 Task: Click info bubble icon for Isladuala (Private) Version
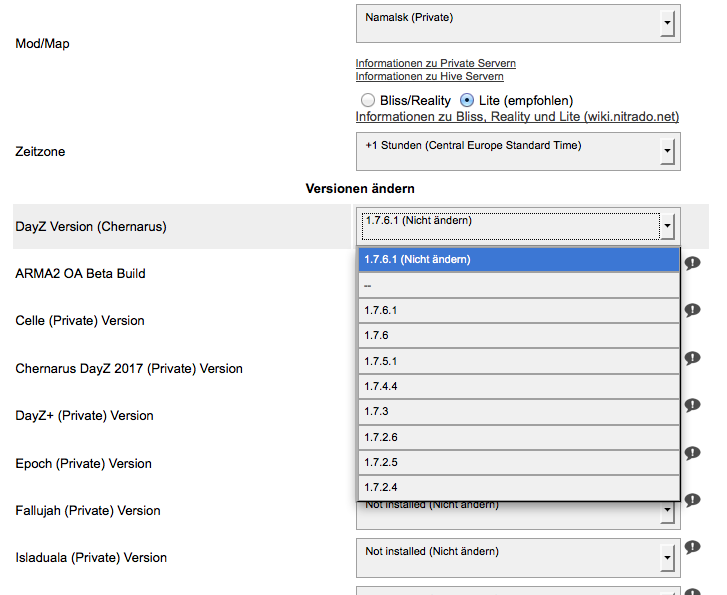692,547
